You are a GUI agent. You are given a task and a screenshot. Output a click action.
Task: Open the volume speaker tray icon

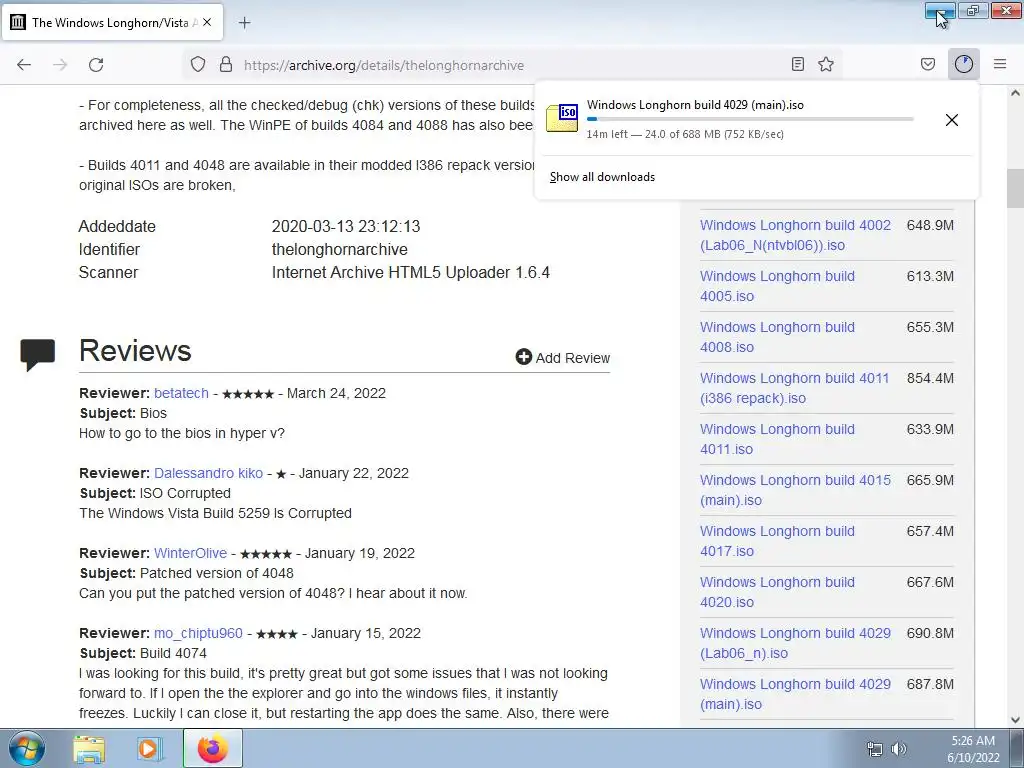point(899,748)
